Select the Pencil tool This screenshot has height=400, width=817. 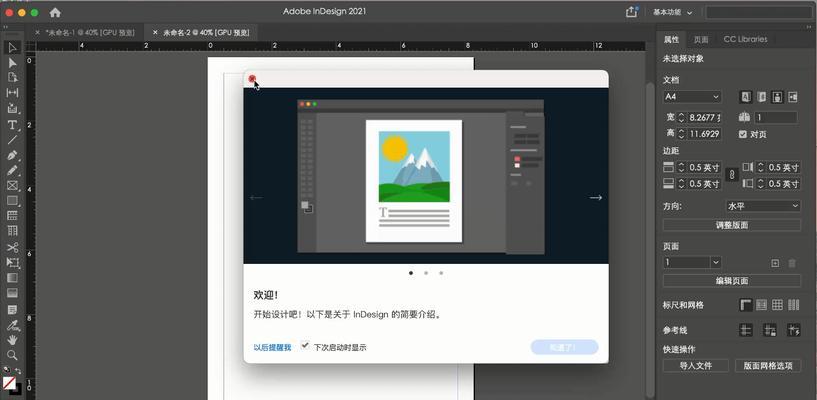click(x=13, y=170)
